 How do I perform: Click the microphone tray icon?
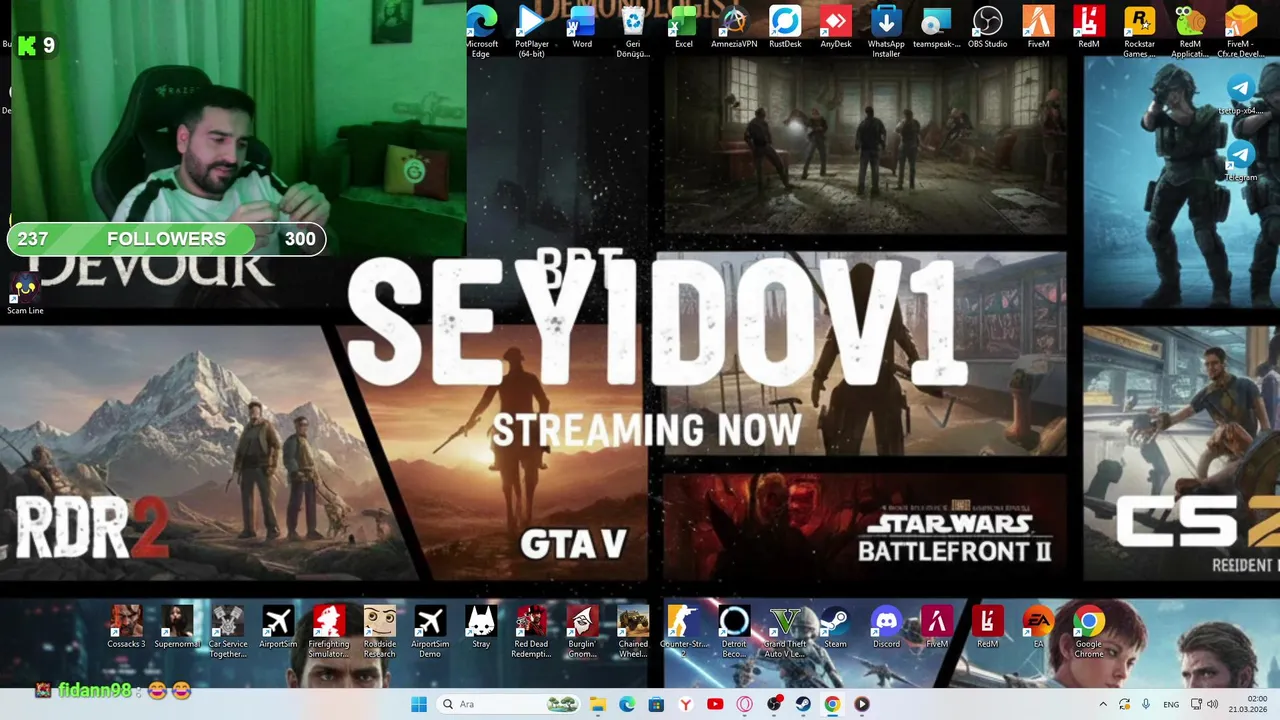pyautogui.click(x=1146, y=704)
